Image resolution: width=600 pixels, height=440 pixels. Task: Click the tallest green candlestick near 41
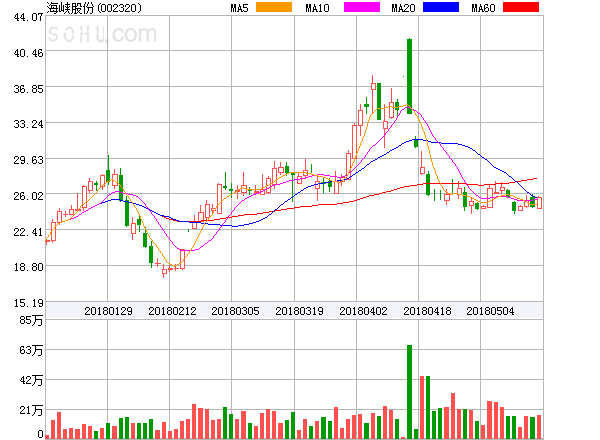tap(409, 76)
